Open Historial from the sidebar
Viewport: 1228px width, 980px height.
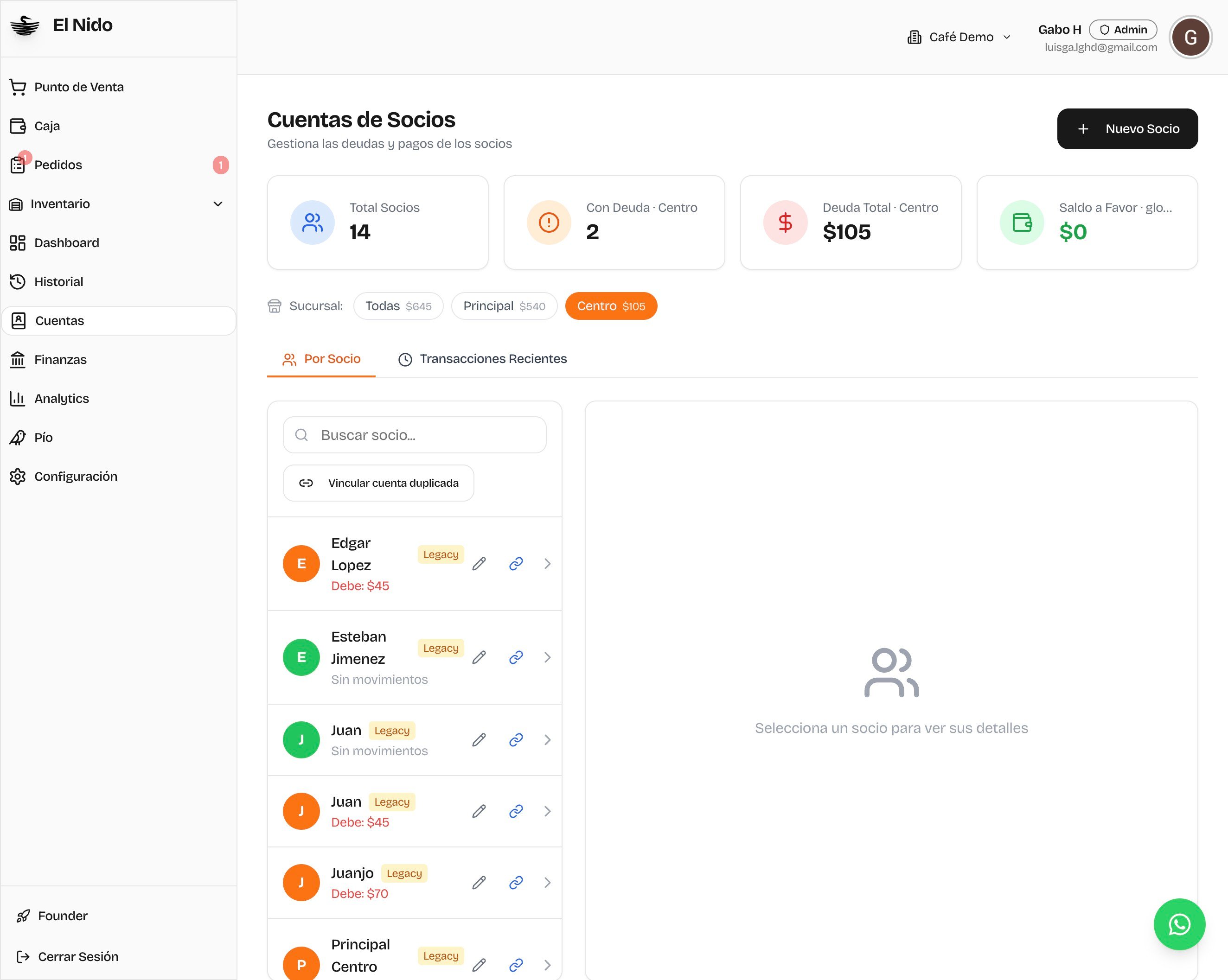coord(118,282)
